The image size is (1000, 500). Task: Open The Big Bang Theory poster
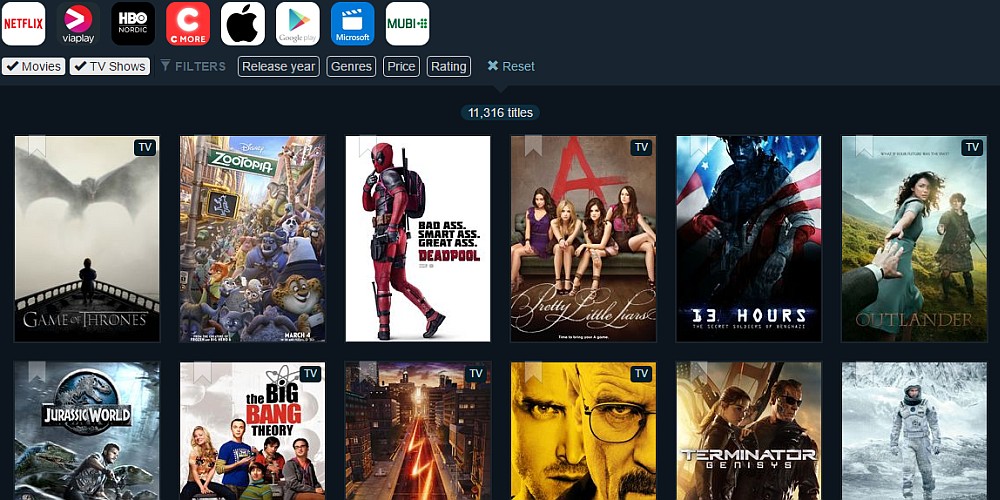pyautogui.click(x=253, y=431)
